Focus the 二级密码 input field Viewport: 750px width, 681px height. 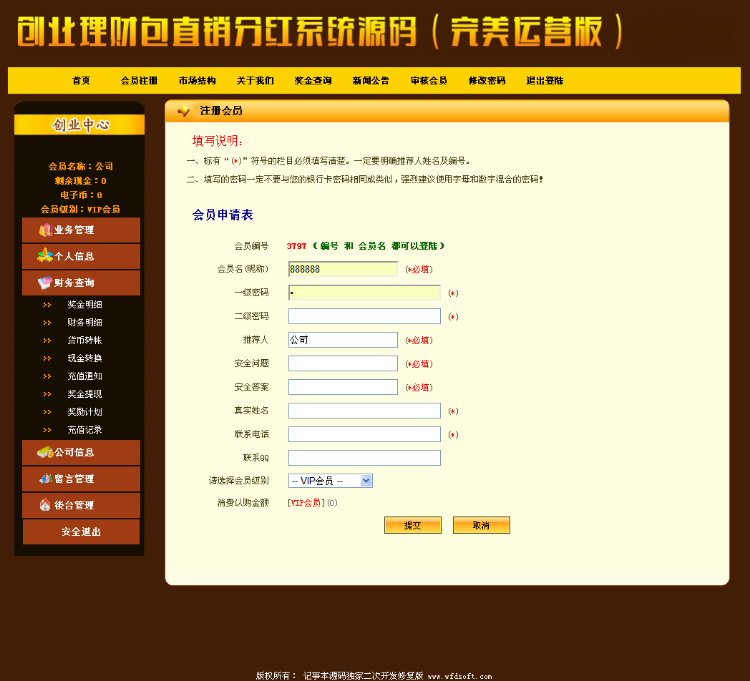click(x=364, y=316)
